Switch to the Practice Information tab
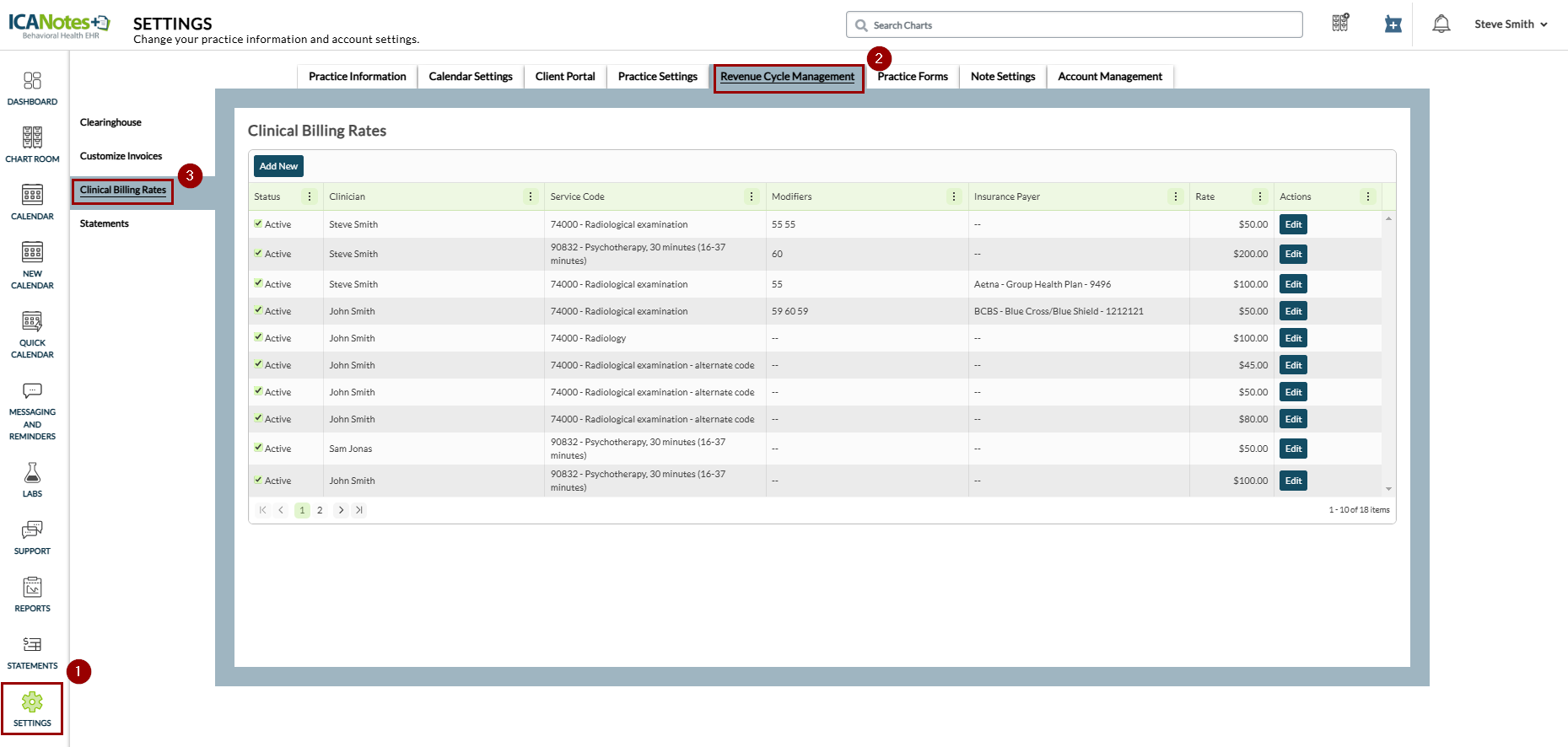This screenshot has height=747, width=1568. 357,77
